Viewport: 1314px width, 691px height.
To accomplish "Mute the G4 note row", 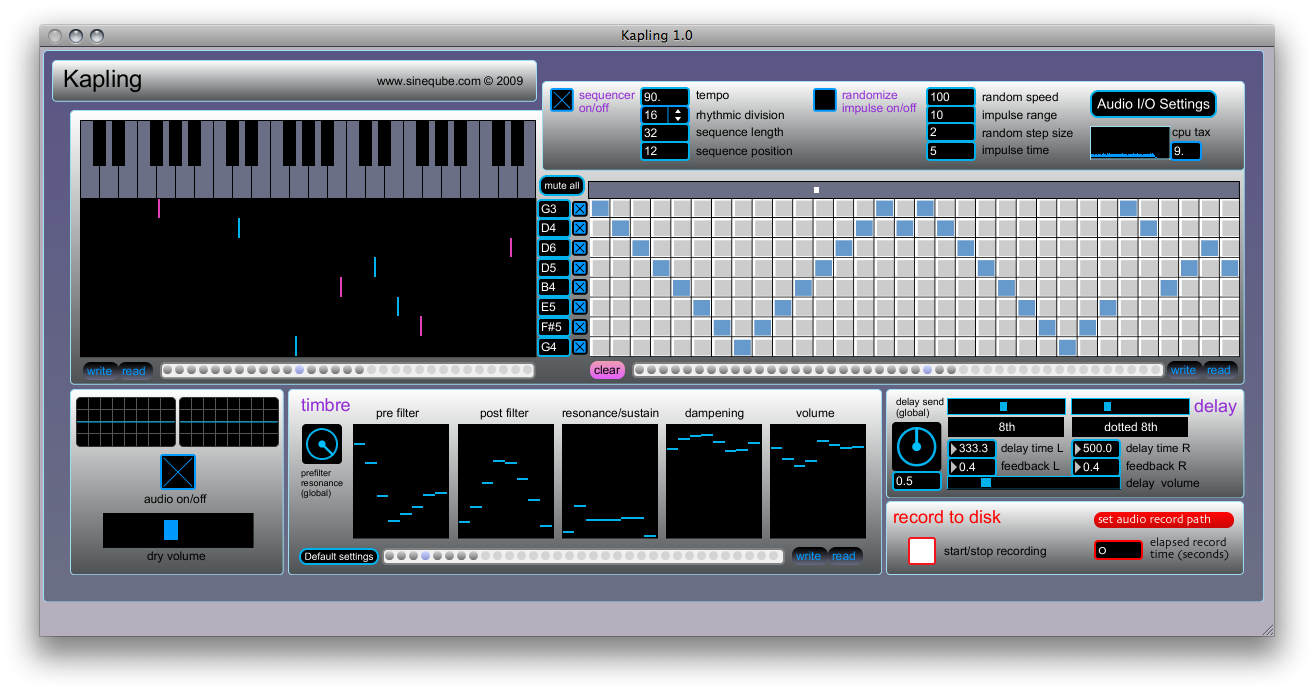I will 579,347.
